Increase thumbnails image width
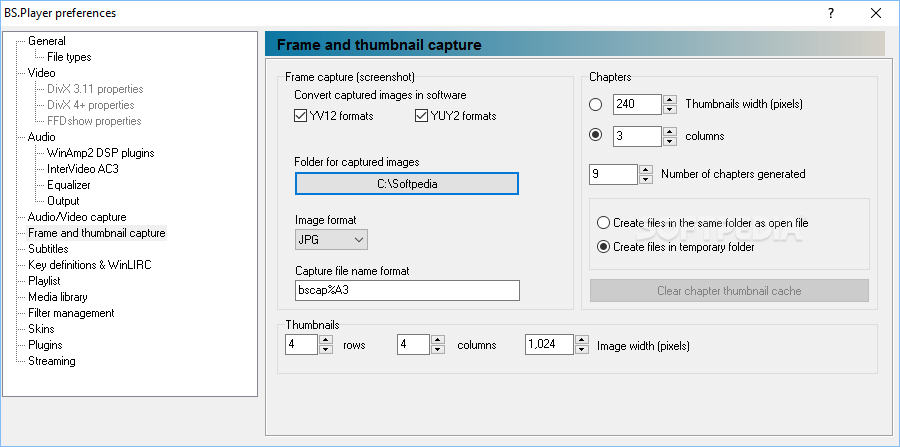This screenshot has height=447, width=900. coord(581,340)
